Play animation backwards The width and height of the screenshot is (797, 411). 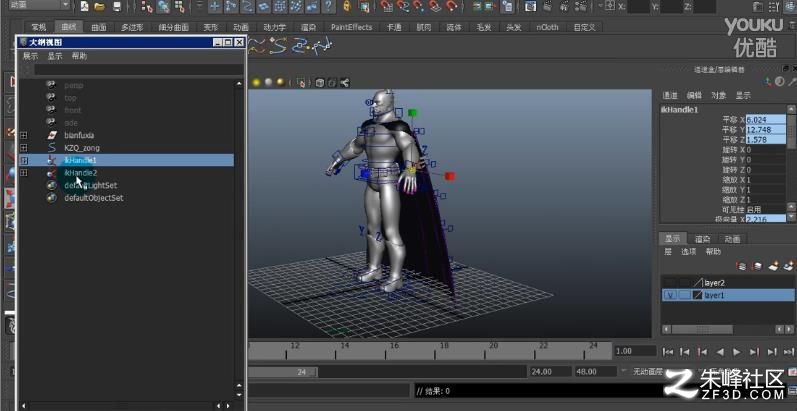click(720, 352)
